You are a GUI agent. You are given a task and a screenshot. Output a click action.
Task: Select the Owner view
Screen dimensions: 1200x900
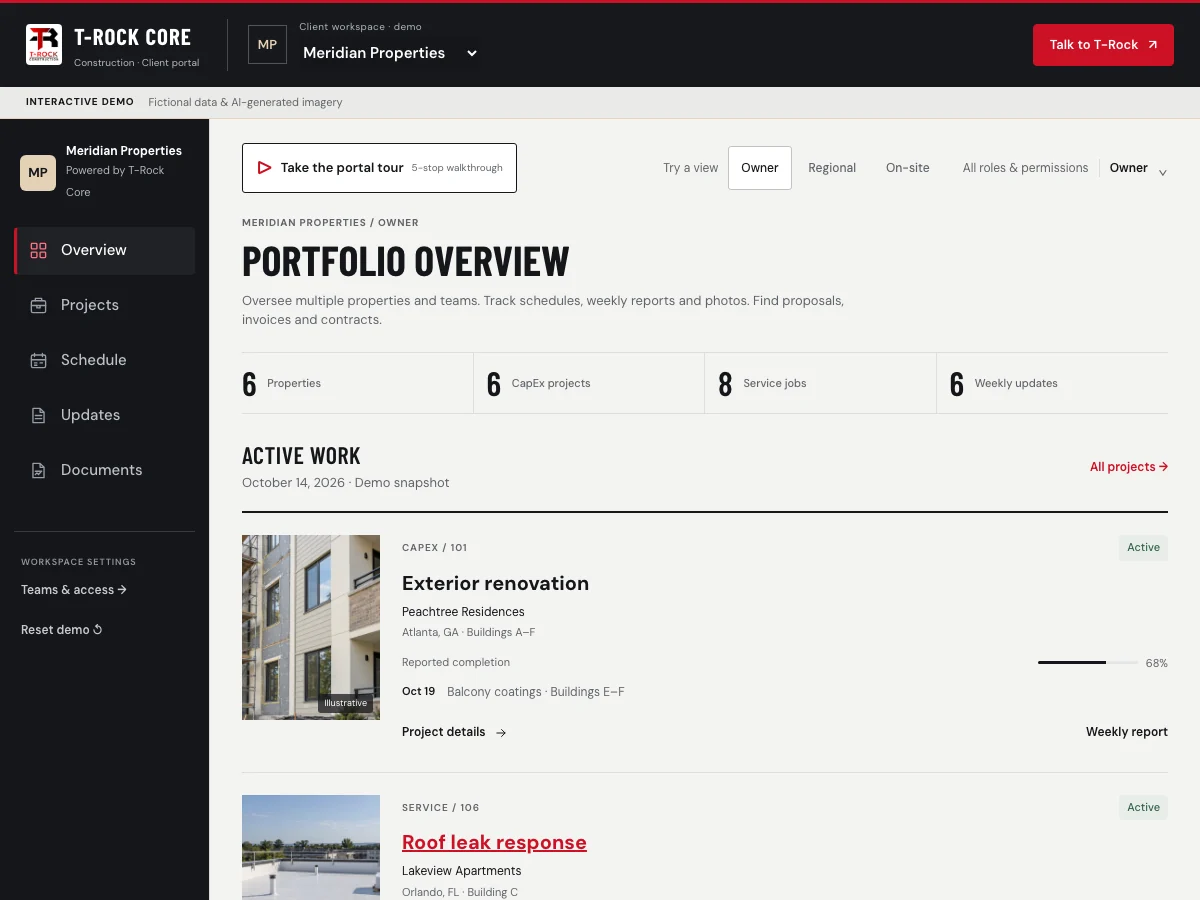(x=760, y=168)
